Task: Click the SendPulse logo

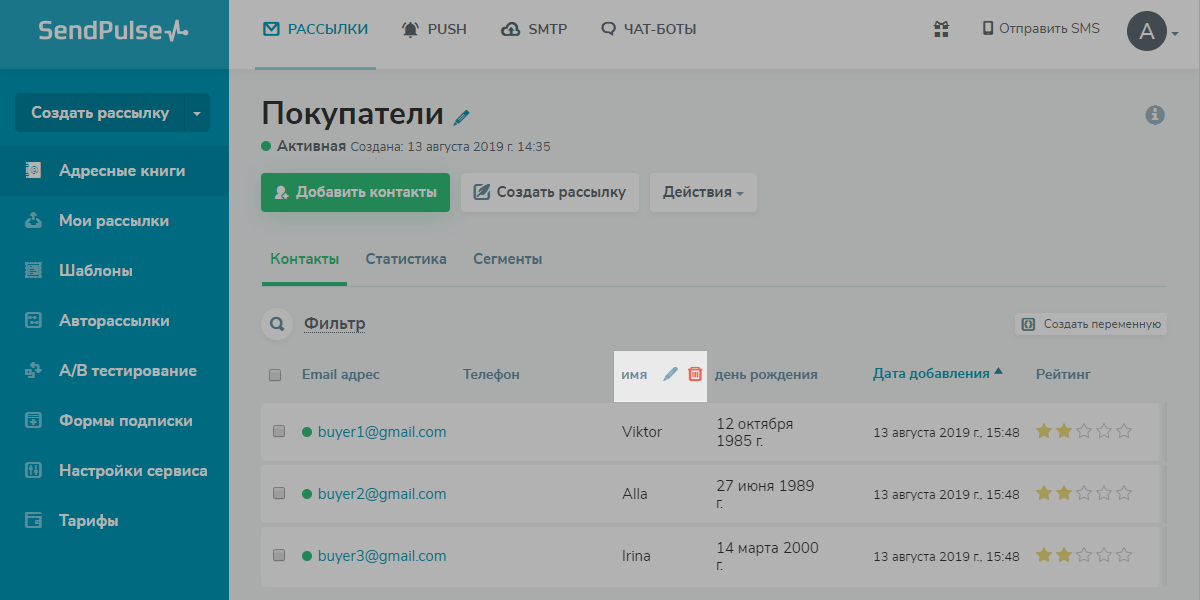Action: click(x=113, y=30)
